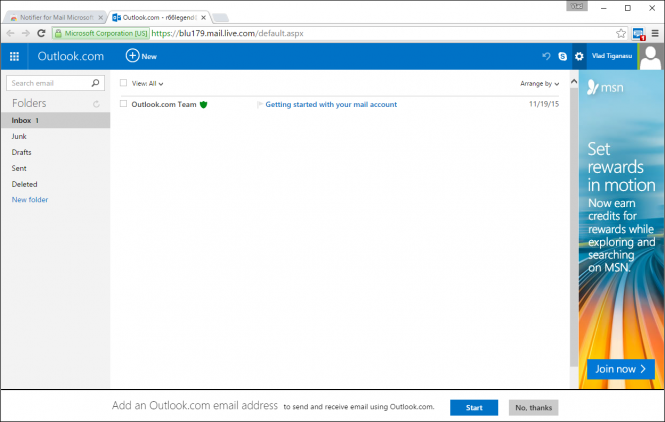Image resolution: width=665 pixels, height=422 pixels.
Task: Dismiss the banner with No, thanks
Action: (534, 408)
